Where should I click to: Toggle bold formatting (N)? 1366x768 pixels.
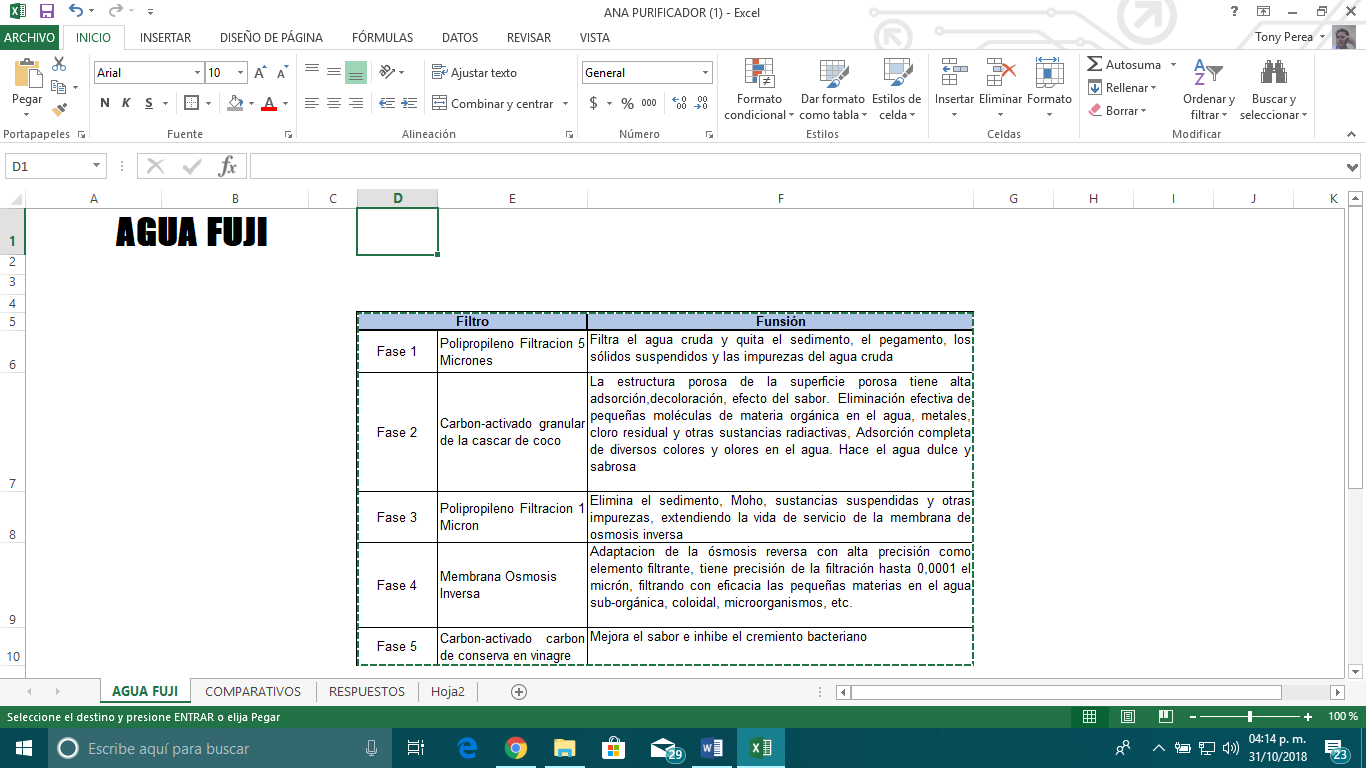pyautogui.click(x=105, y=103)
